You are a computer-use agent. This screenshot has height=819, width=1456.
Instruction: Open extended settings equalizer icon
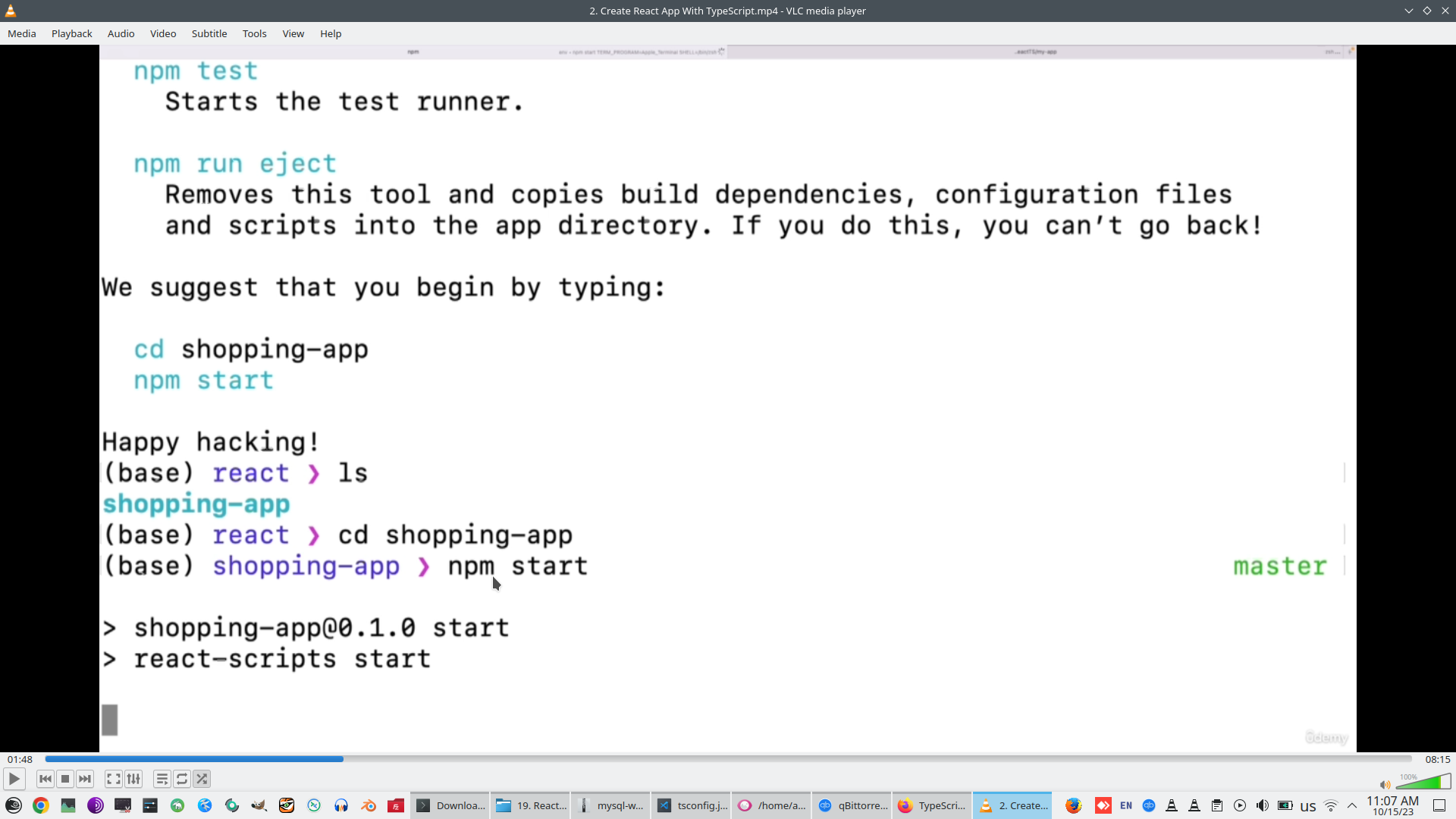(x=133, y=779)
